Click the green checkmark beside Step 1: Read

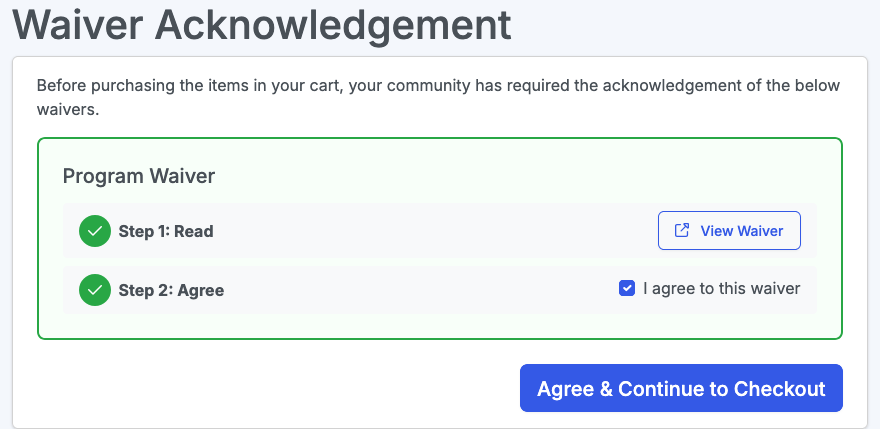pos(94,231)
